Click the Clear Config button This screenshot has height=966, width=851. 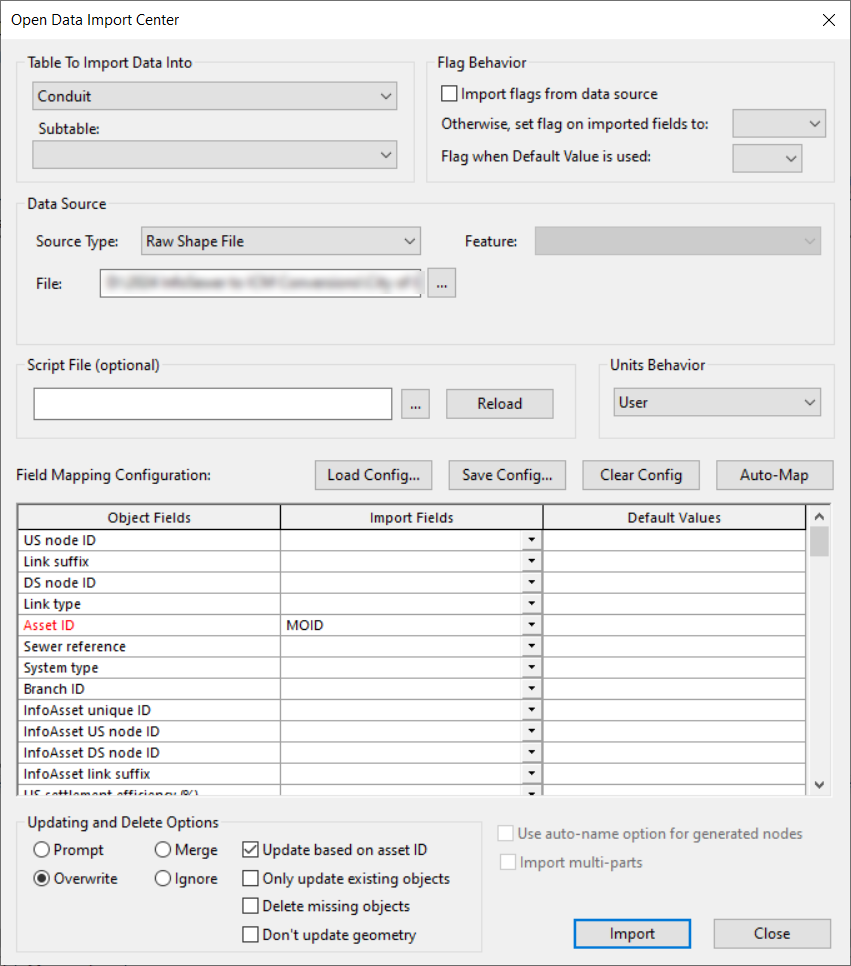click(x=641, y=475)
